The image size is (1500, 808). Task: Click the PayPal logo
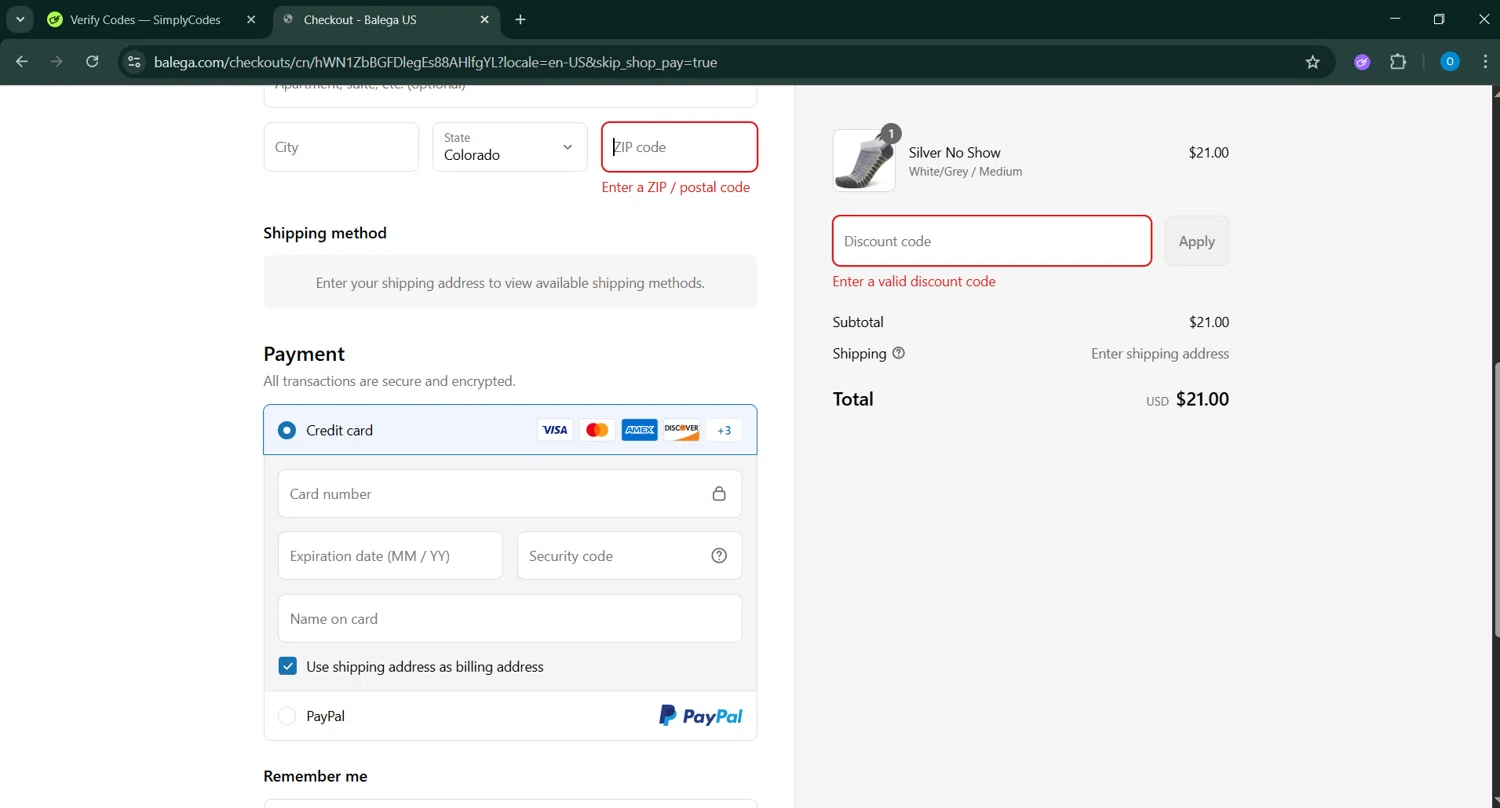pyautogui.click(x=700, y=716)
